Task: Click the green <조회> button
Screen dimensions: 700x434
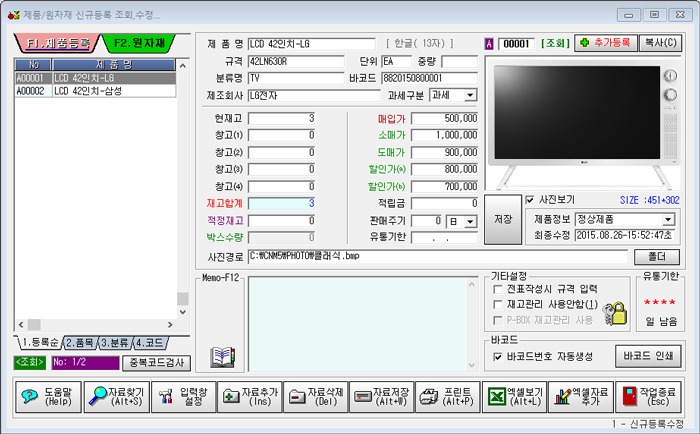Action: point(29,363)
